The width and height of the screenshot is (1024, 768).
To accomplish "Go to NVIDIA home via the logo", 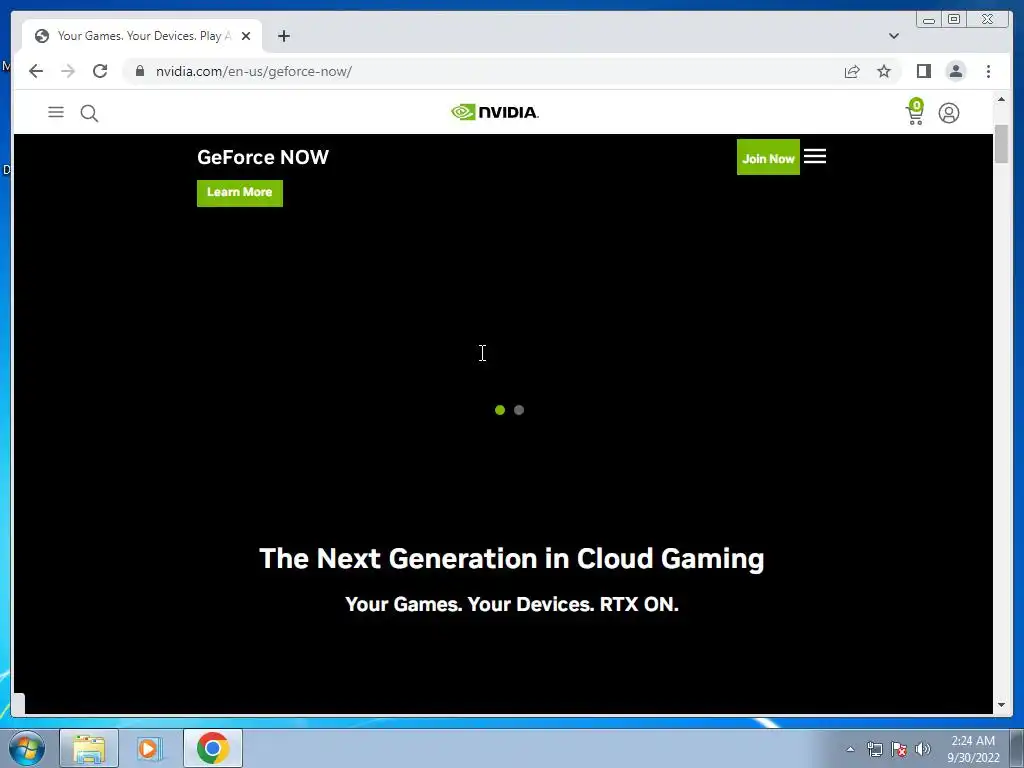I will click(495, 112).
